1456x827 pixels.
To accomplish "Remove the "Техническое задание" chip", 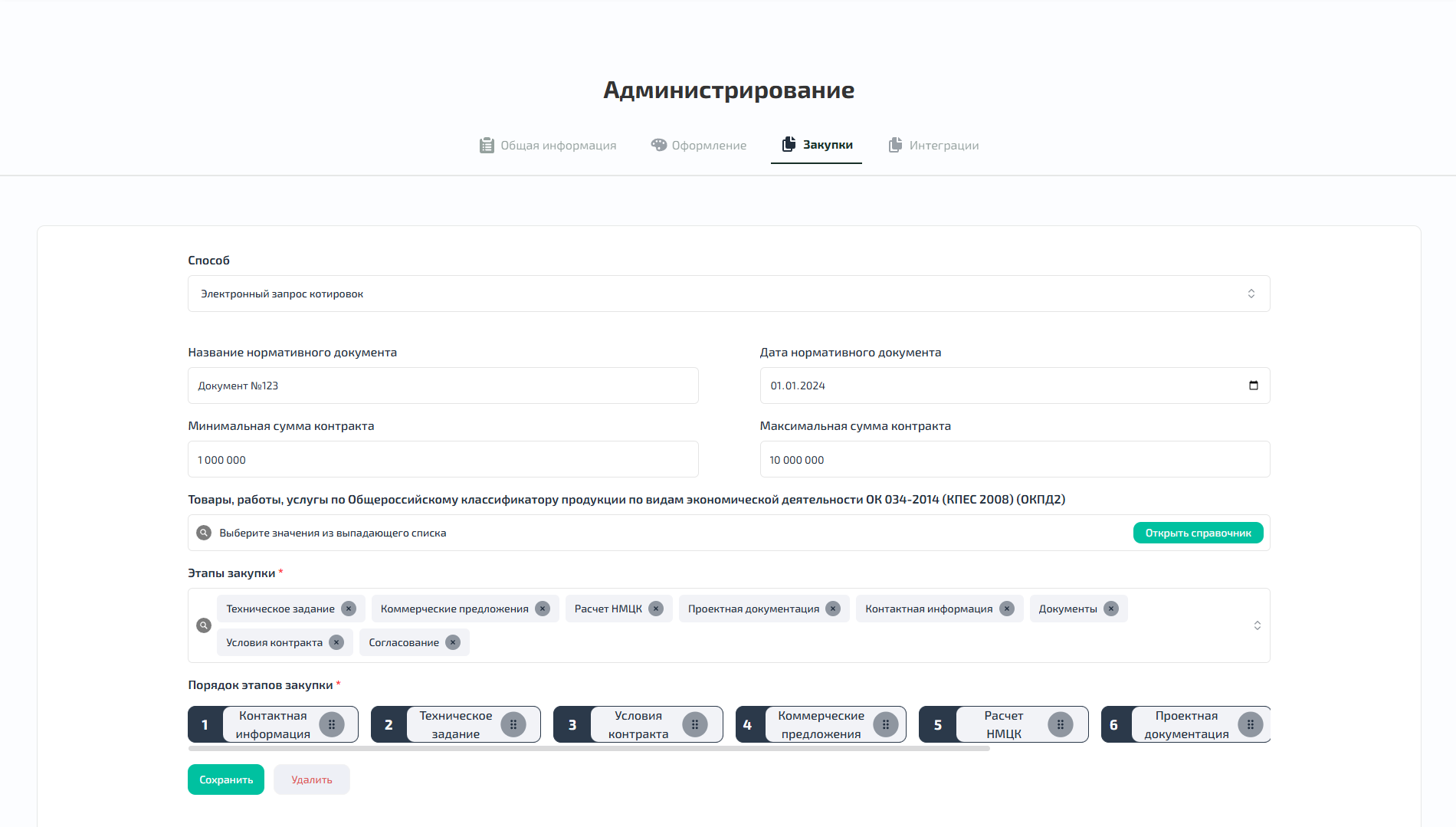I will point(349,609).
